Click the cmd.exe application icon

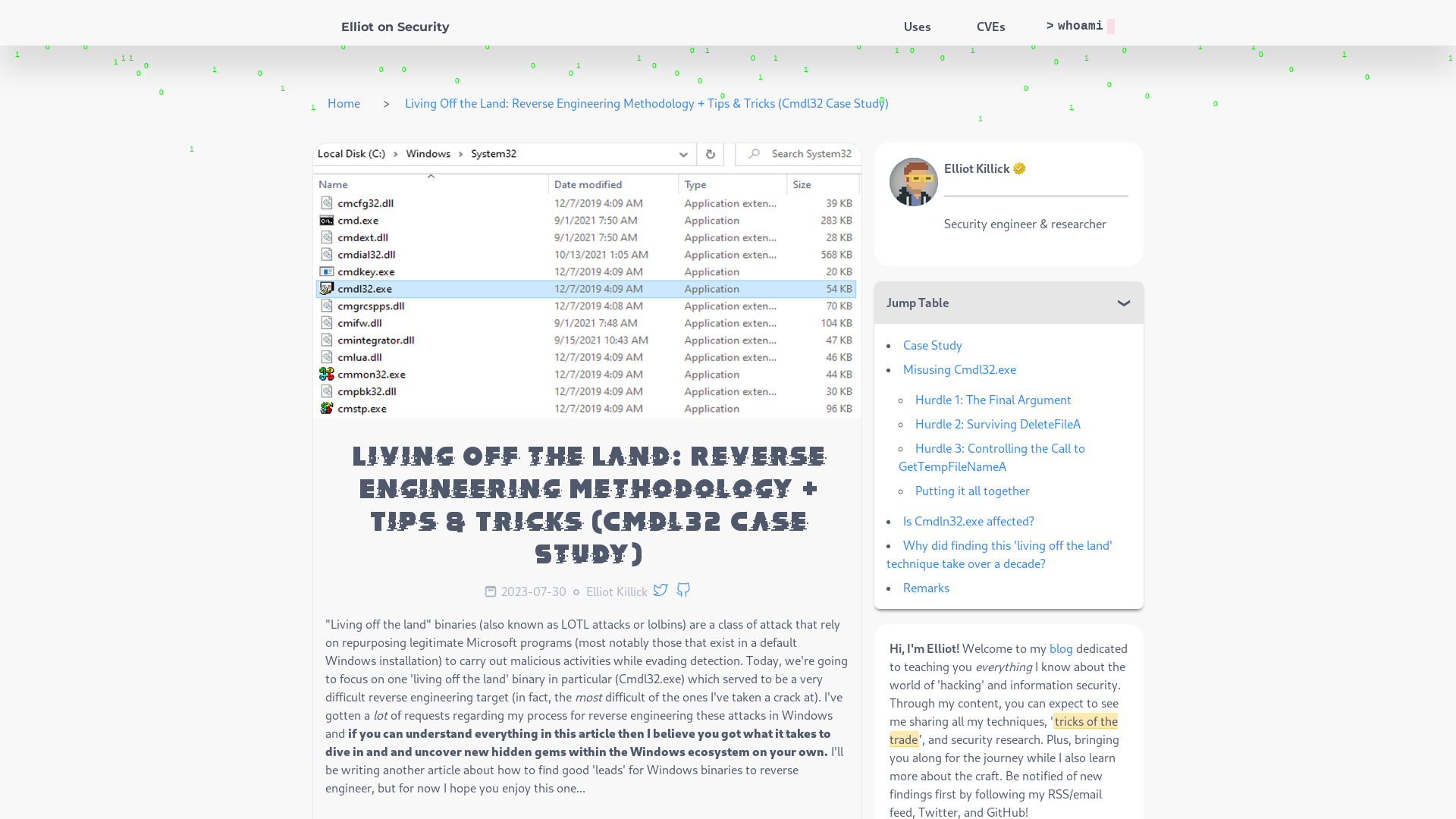point(326,220)
